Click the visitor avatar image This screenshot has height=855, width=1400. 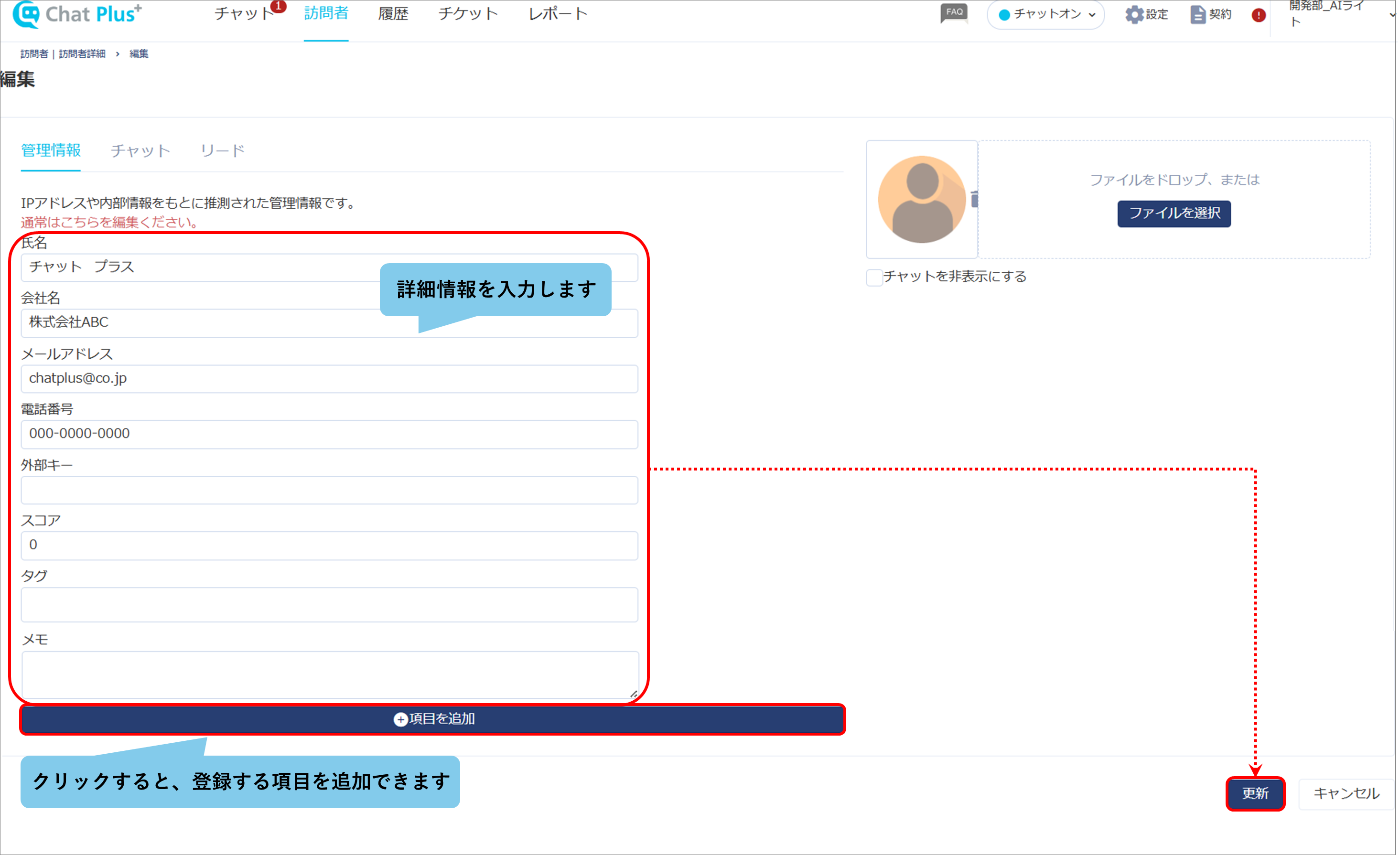pyautogui.click(x=922, y=199)
